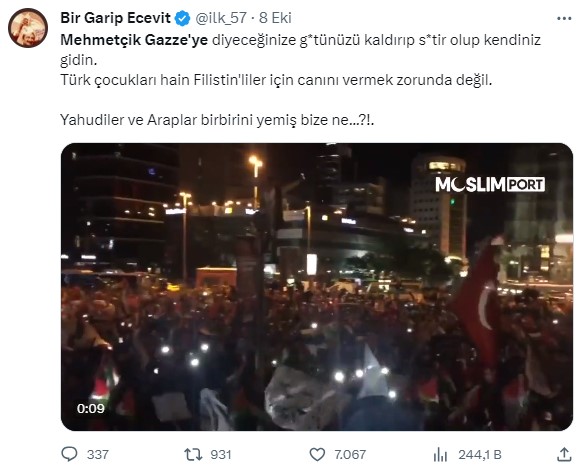The height and width of the screenshot is (475, 586).
Task: Click the 0:09 video duration label
Action: 91,408
